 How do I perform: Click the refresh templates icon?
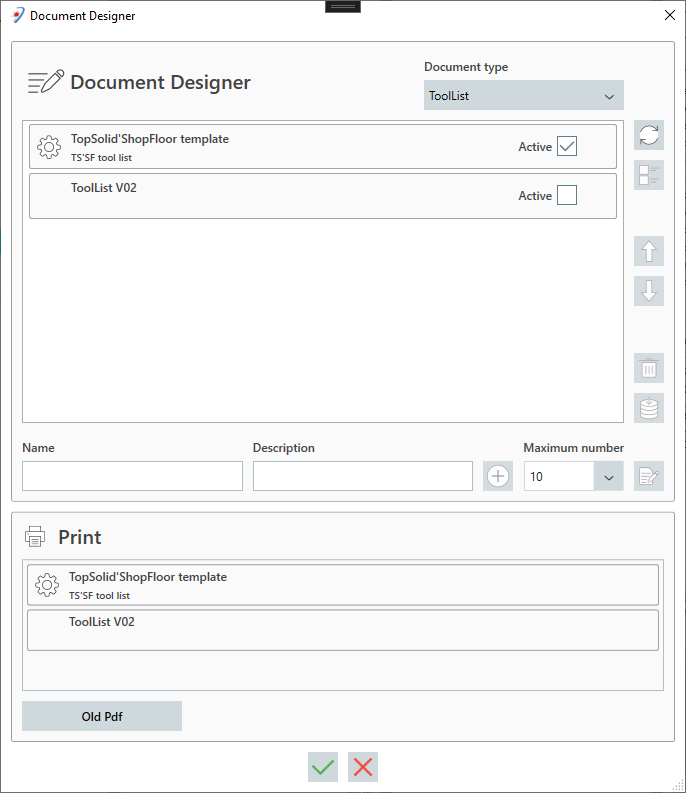point(649,135)
